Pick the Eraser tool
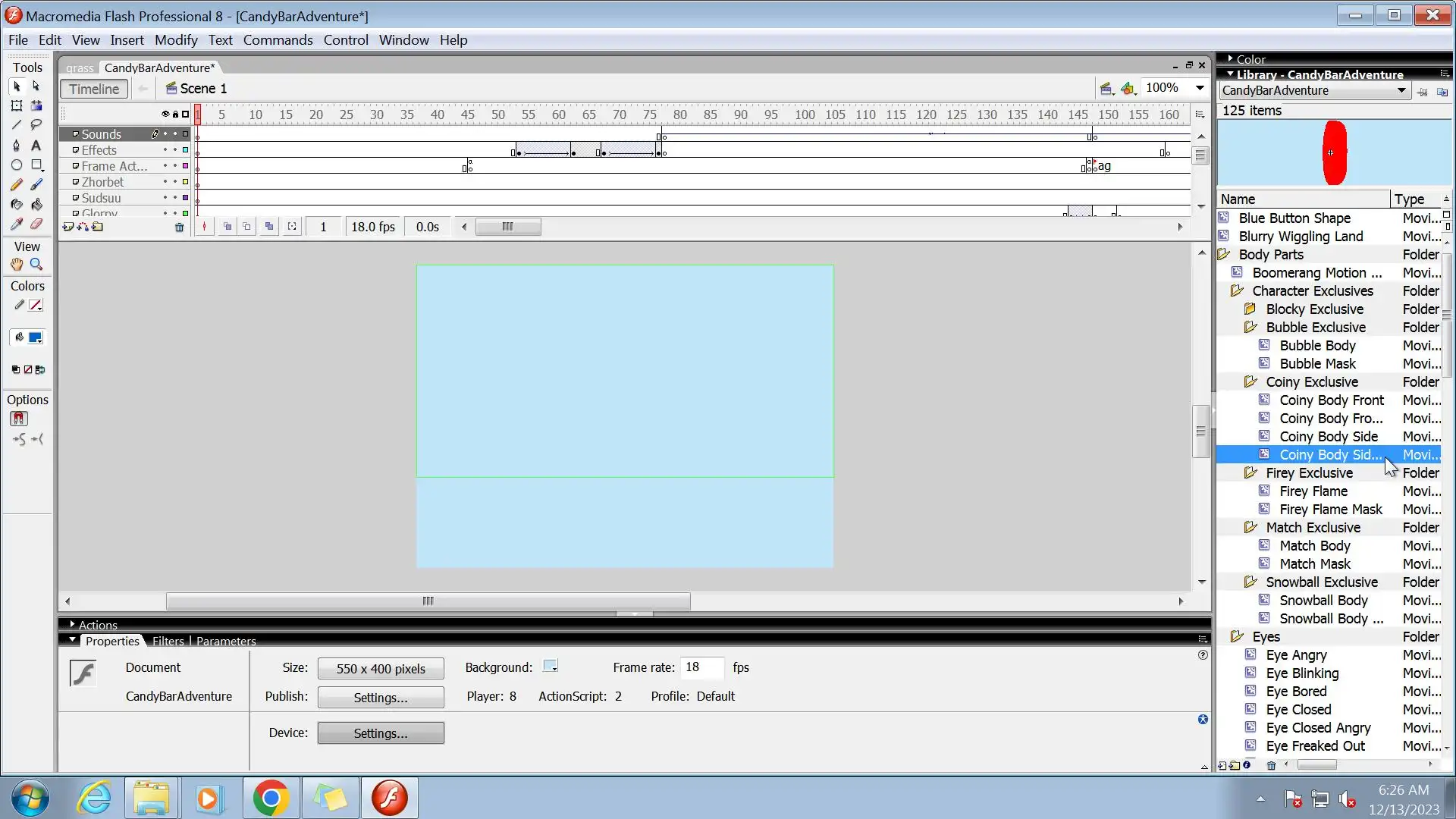The height and width of the screenshot is (819, 1456). click(36, 224)
